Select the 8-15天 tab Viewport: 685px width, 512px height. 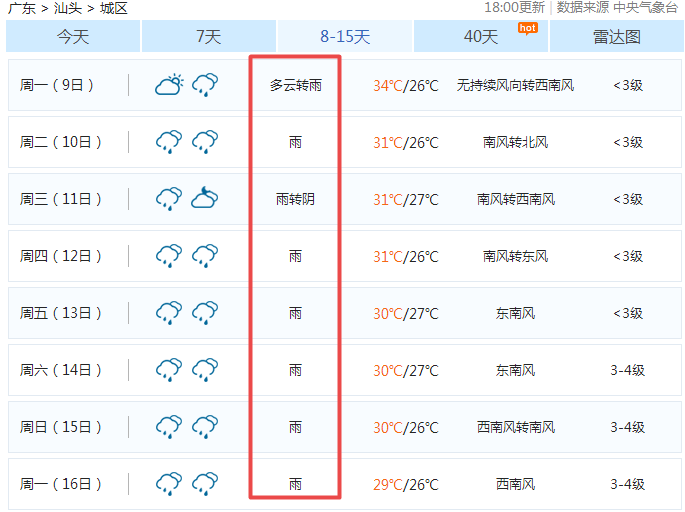click(345, 36)
